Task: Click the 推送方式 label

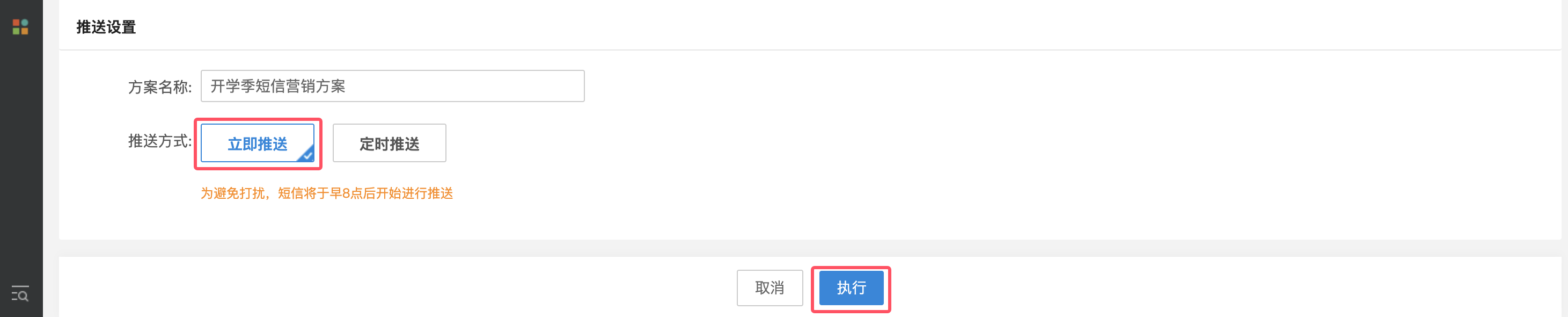Action: tap(159, 141)
